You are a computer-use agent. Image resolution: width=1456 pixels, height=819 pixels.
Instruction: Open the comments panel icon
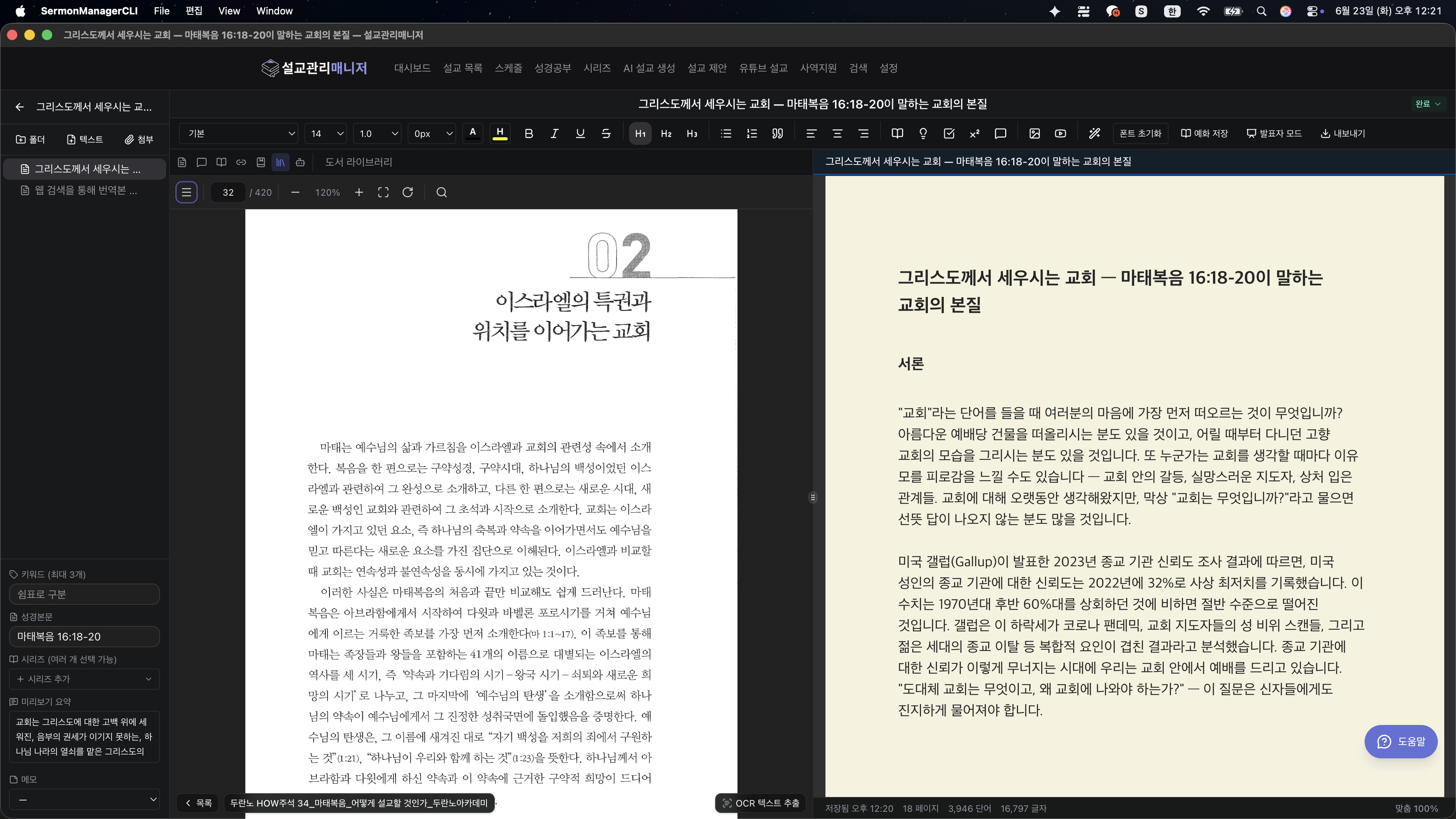coord(201,162)
